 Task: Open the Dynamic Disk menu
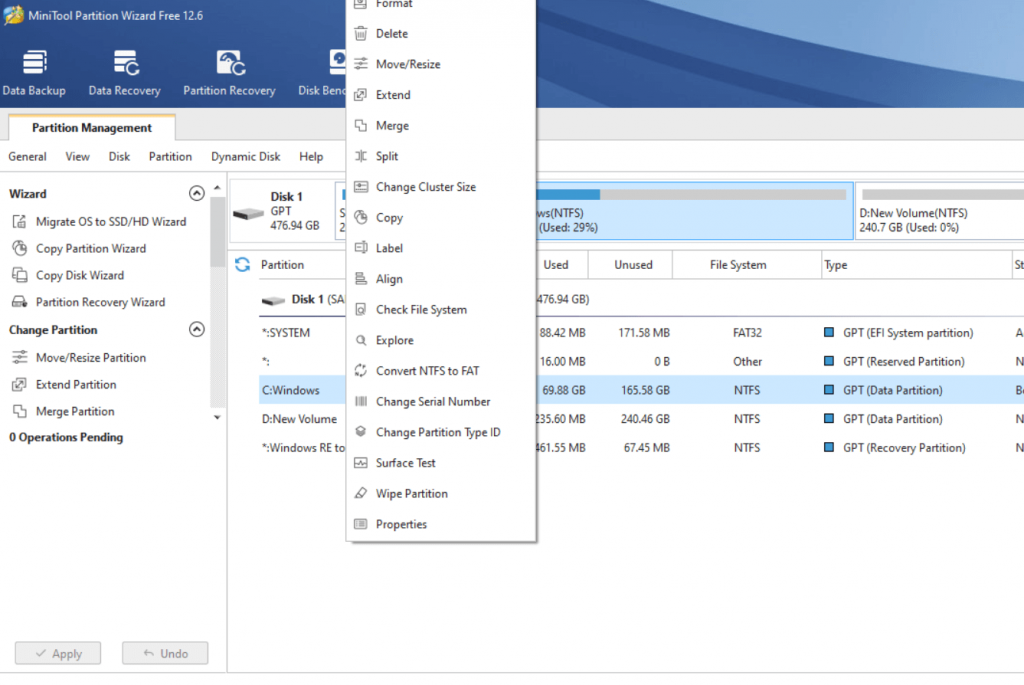[246, 157]
